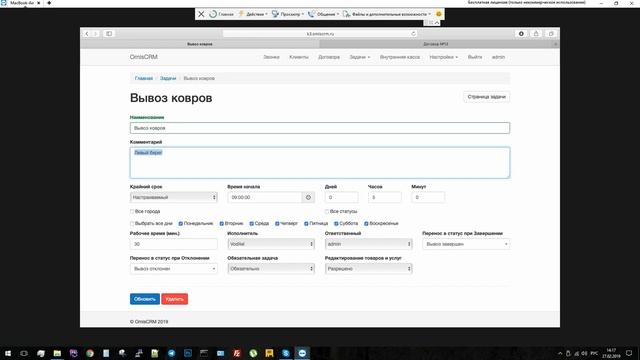Open the Крайний срок dropdown

(x=173, y=197)
